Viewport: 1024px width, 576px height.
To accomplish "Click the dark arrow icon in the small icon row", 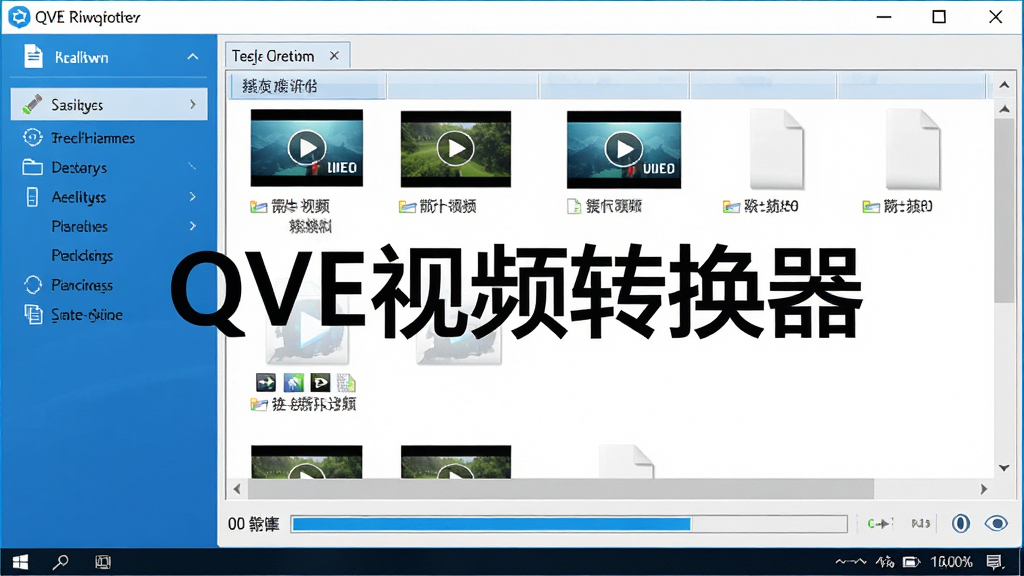I will (266, 382).
